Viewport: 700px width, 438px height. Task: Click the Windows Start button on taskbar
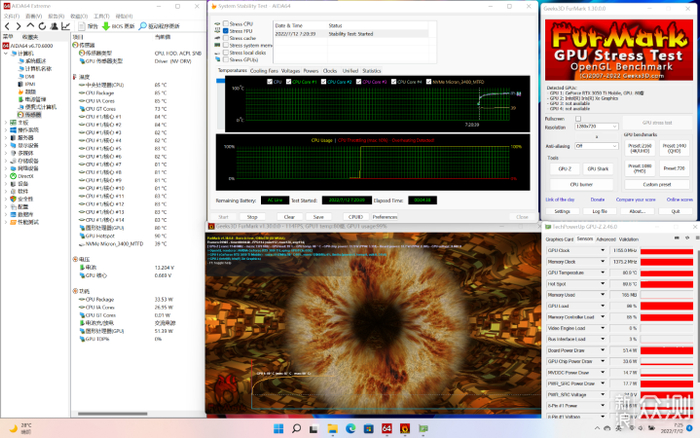280,428
